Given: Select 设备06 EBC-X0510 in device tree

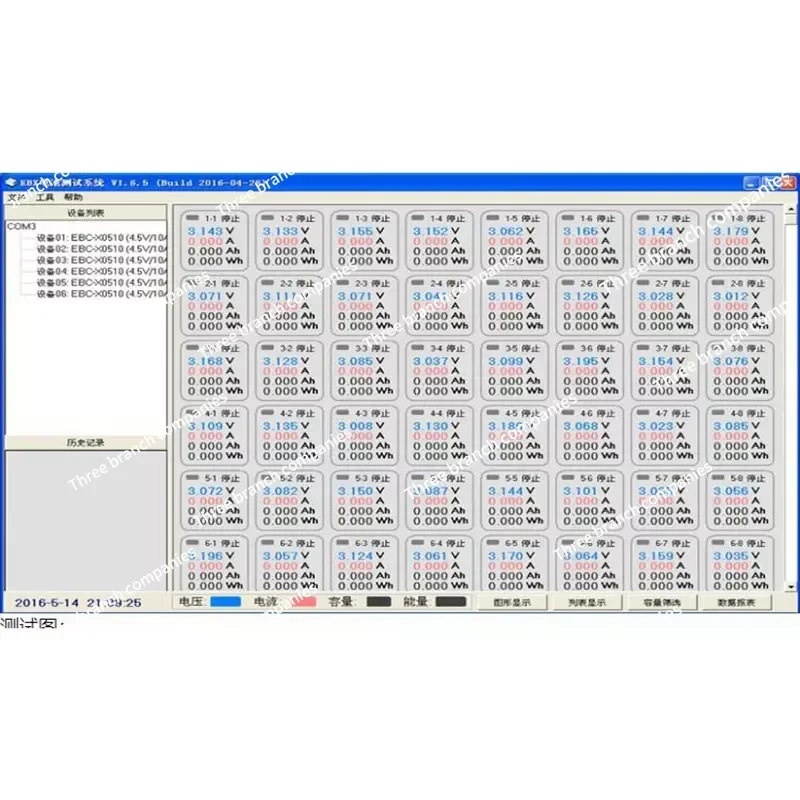Looking at the screenshot, I should pos(102,294).
